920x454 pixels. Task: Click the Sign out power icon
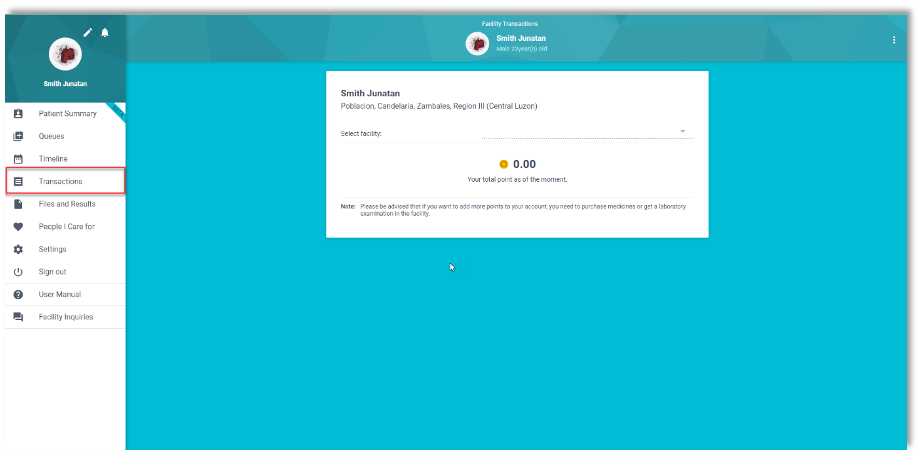pyautogui.click(x=18, y=272)
